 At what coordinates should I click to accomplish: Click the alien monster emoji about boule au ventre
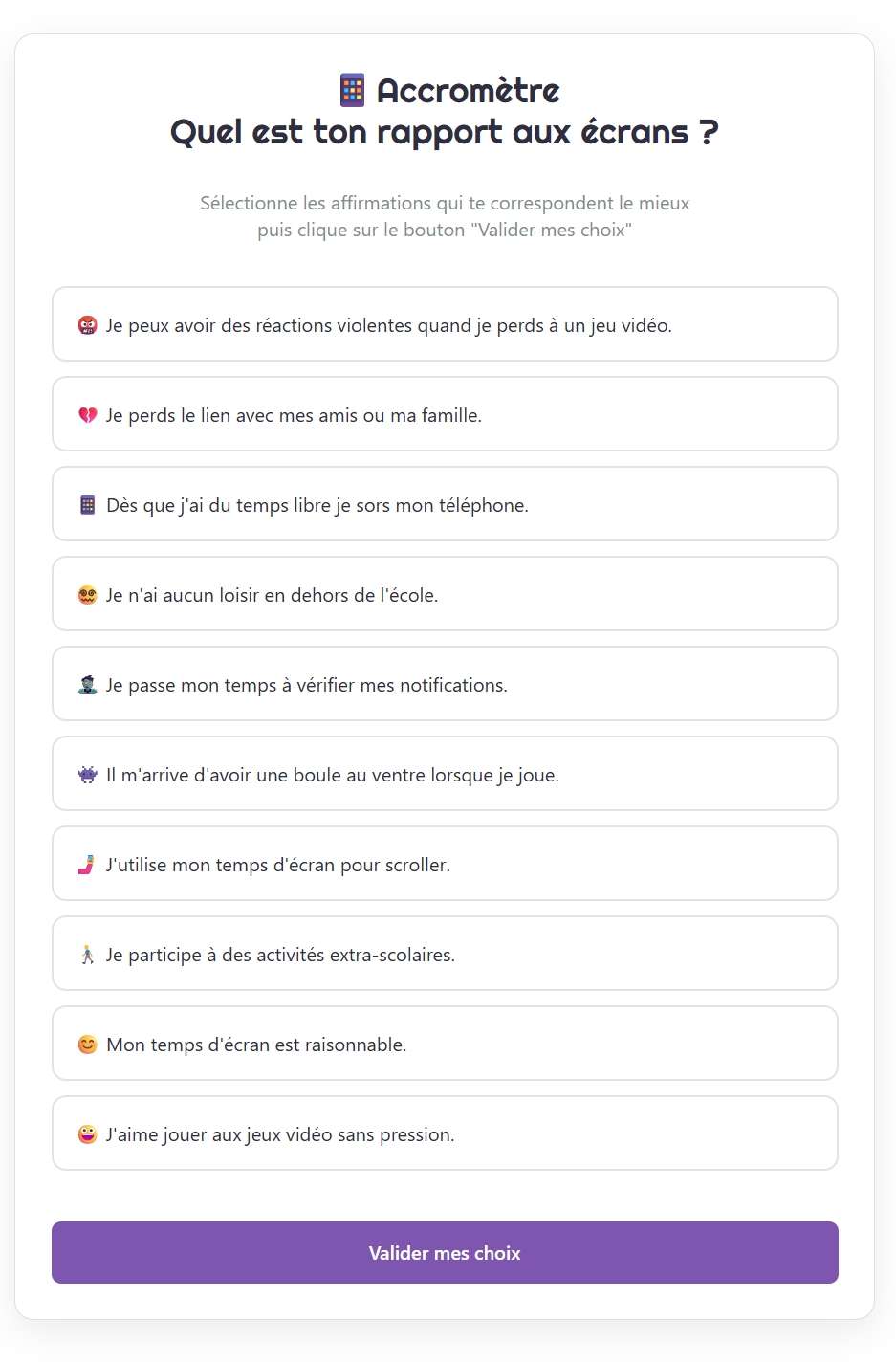click(87, 774)
